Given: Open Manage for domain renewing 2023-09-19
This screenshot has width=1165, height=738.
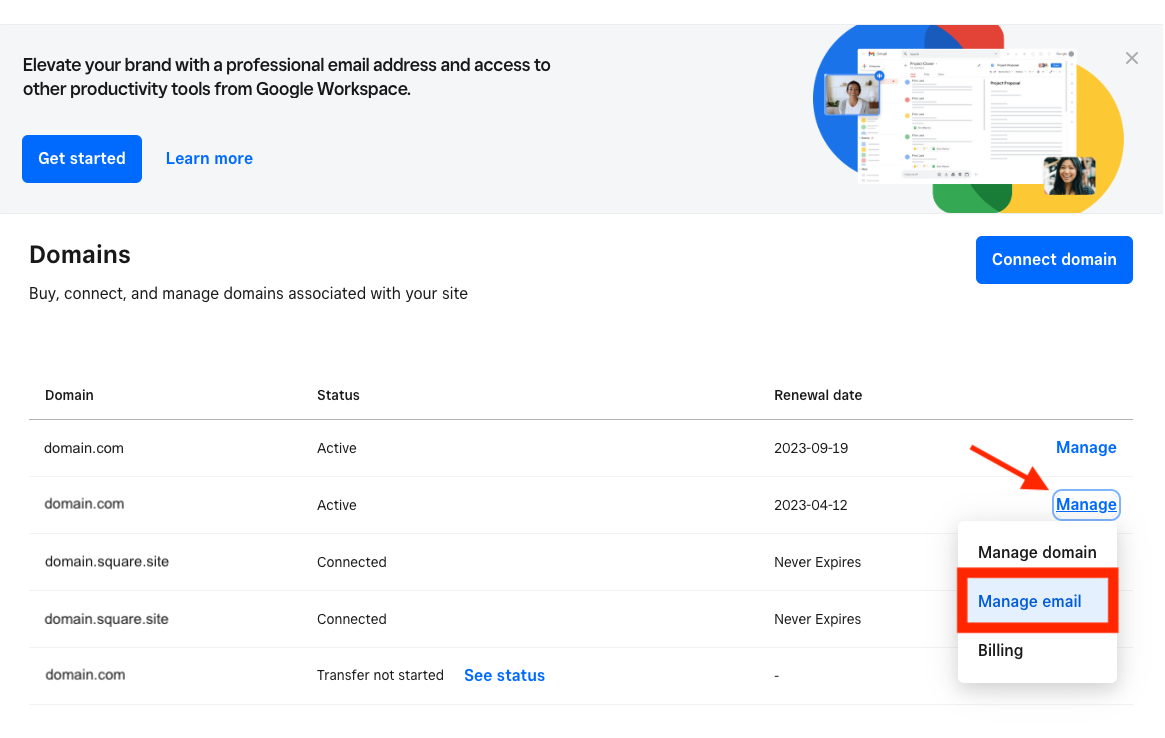Looking at the screenshot, I should click(x=1086, y=448).
